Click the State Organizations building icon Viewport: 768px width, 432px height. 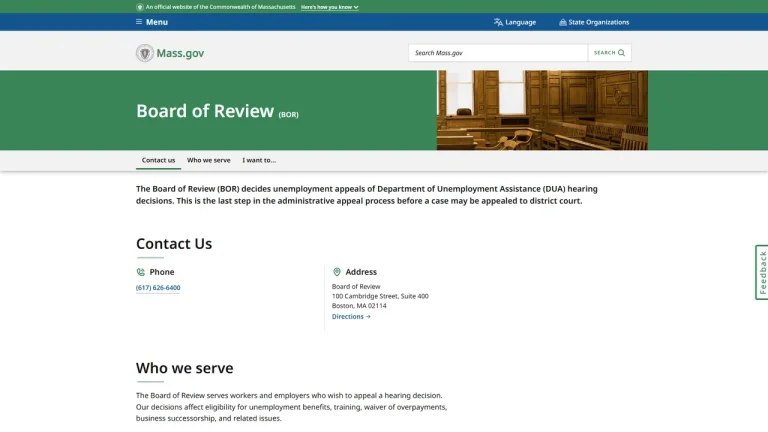tap(563, 22)
